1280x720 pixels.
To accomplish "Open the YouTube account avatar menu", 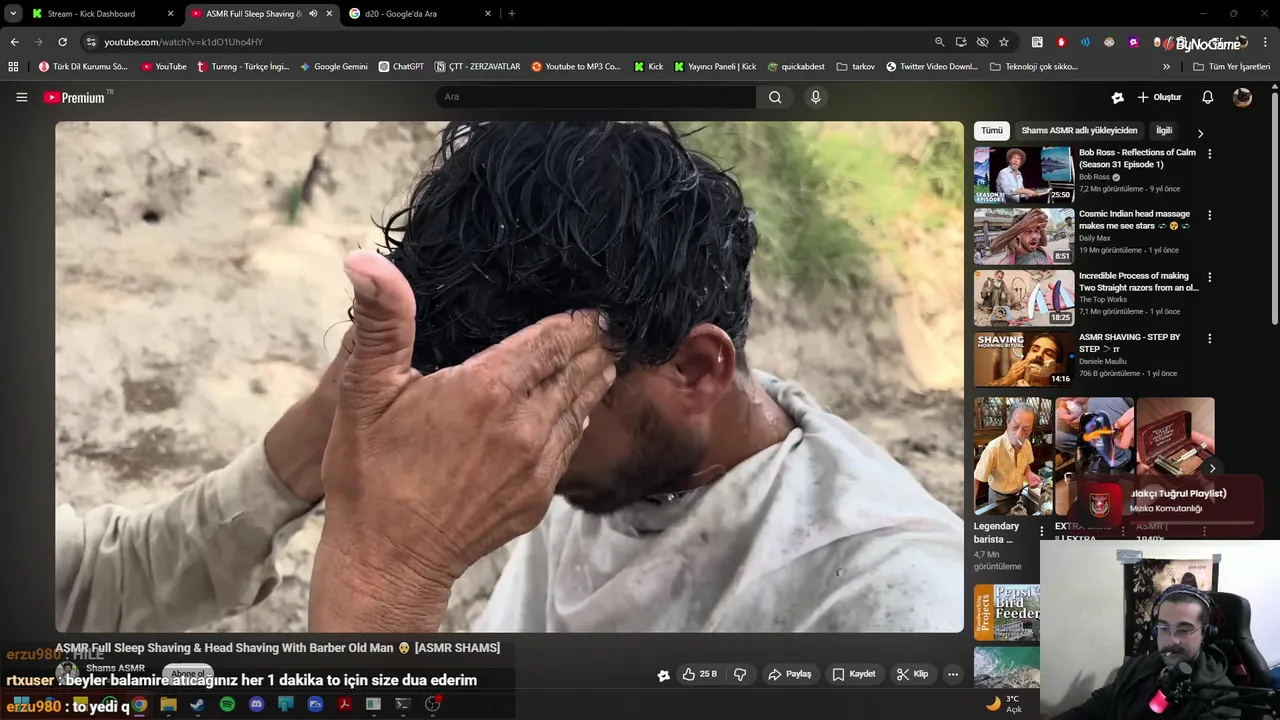I will (x=1242, y=97).
